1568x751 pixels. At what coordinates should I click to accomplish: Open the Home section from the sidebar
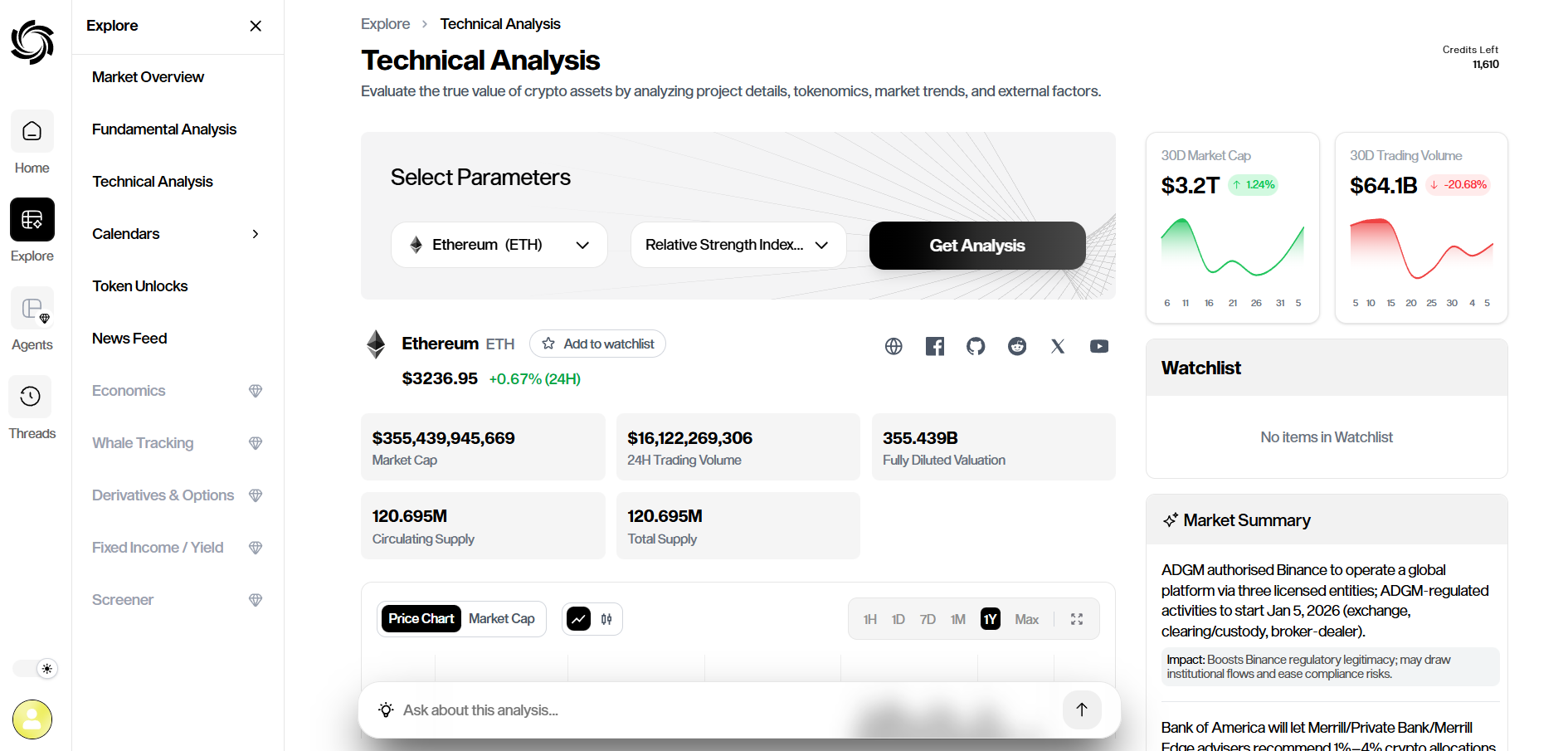32,141
